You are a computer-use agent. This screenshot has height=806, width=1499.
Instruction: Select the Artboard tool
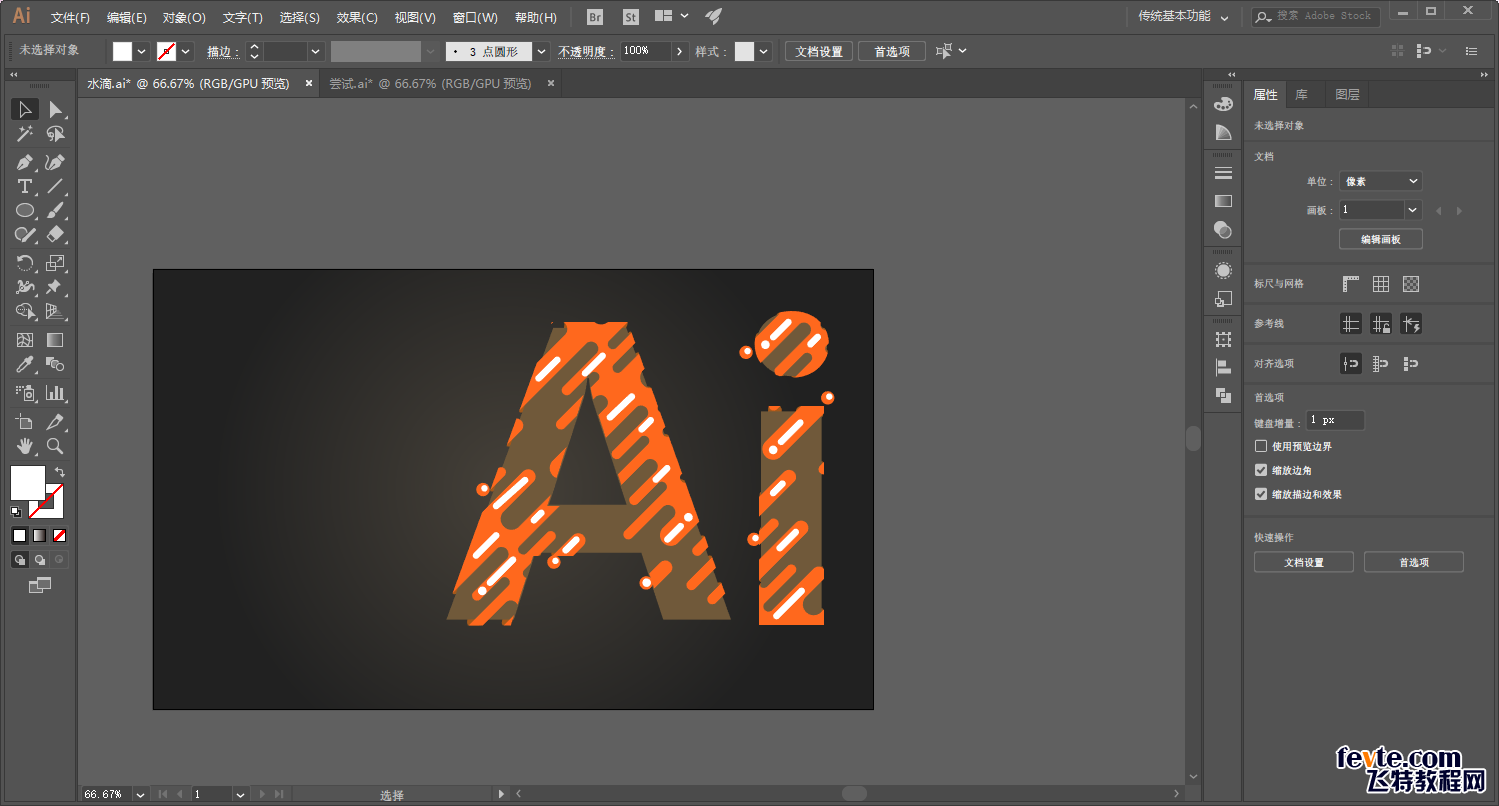25,422
